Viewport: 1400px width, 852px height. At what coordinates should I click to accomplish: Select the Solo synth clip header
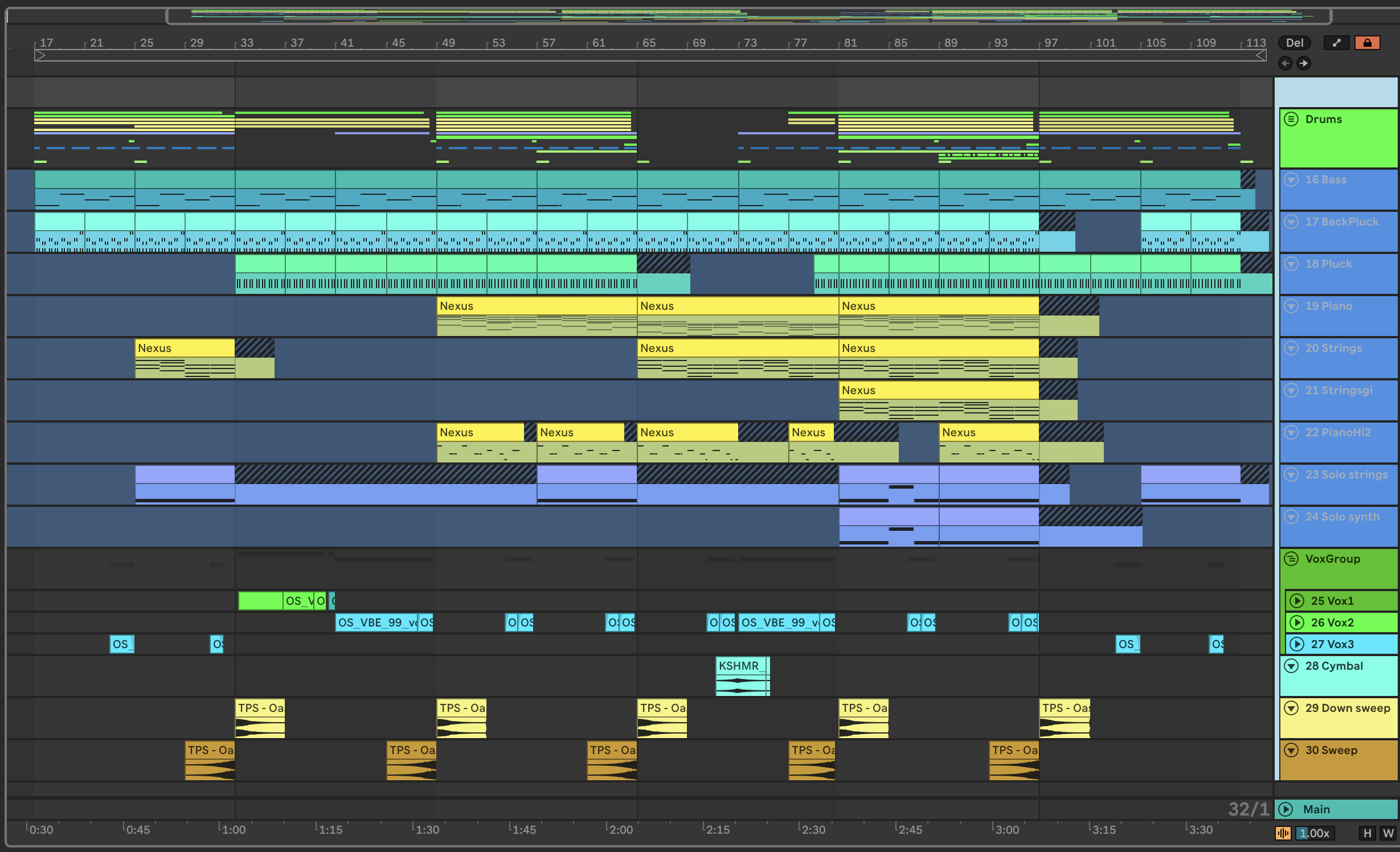click(889, 517)
